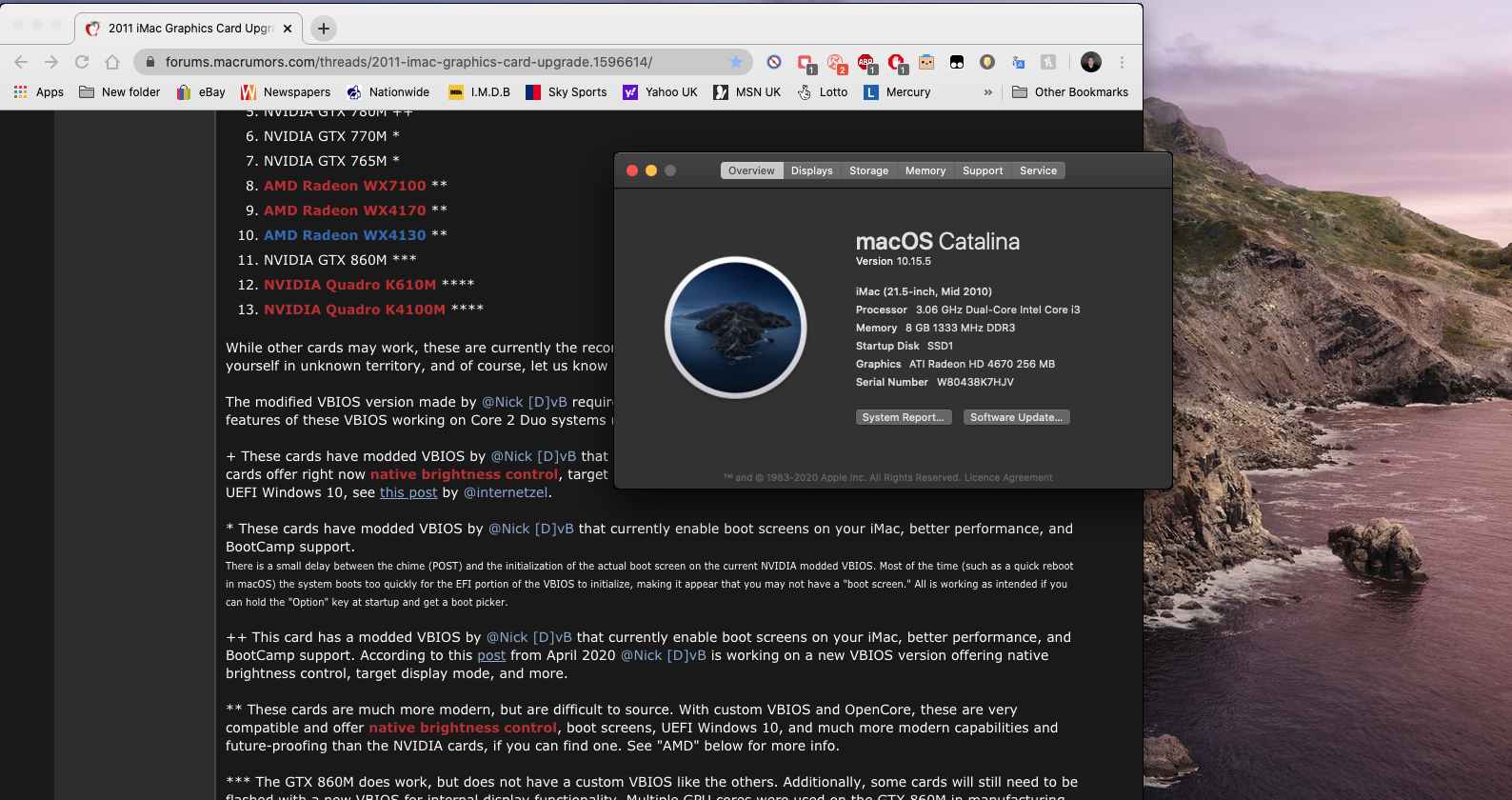The height and width of the screenshot is (800, 1512).
Task: Open the AMD Radeon WX7100 link
Action: (x=345, y=186)
